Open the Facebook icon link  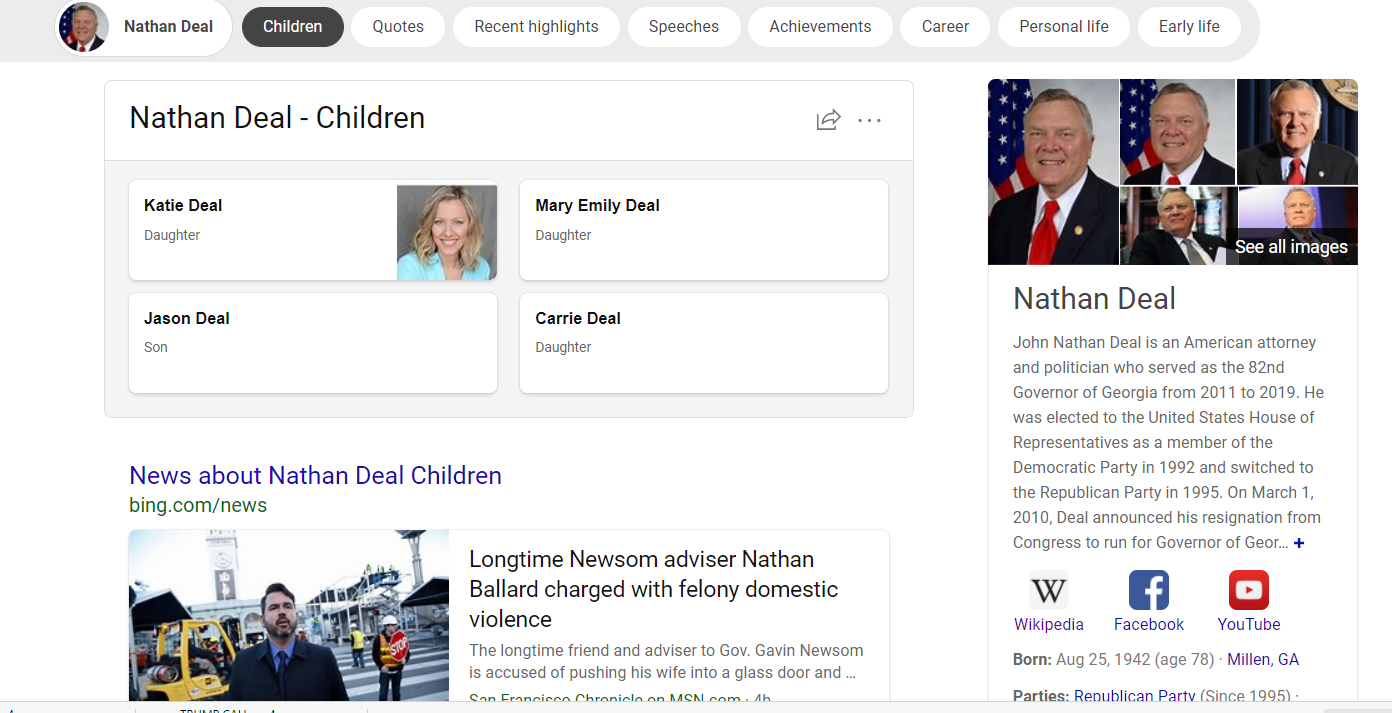(1149, 590)
